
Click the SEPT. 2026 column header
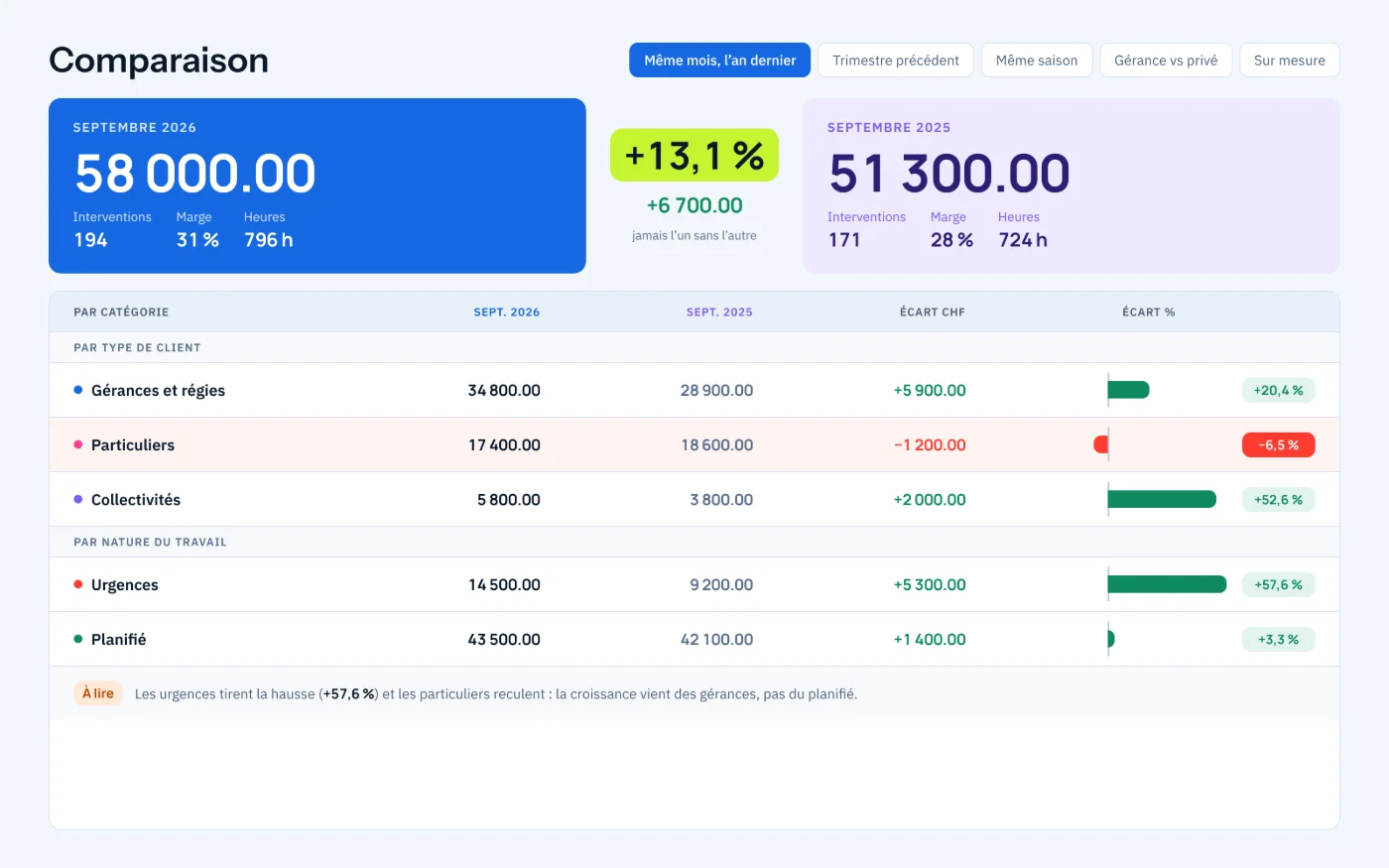507,311
